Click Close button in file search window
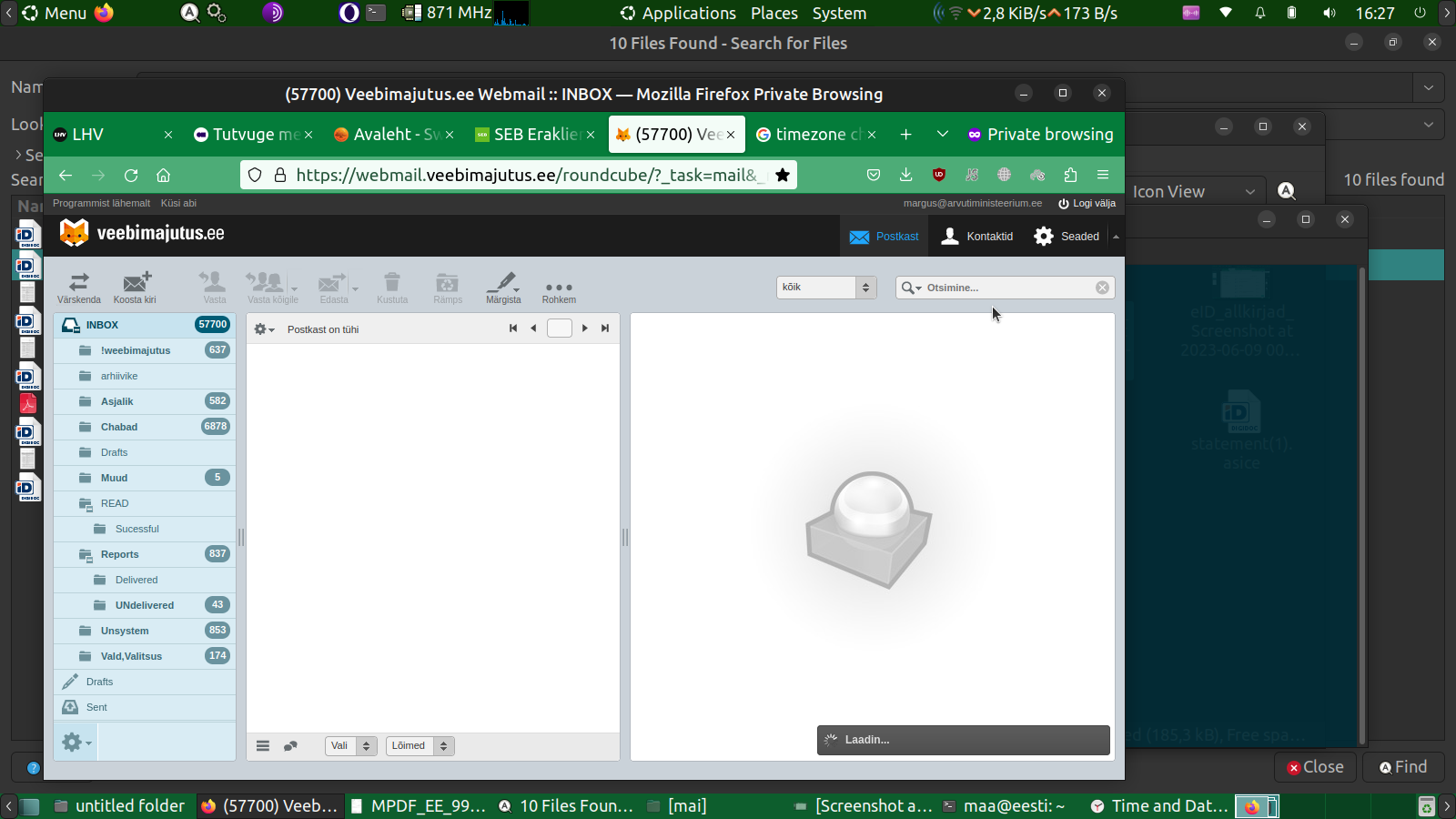The height and width of the screenshot is (819, 1456). click(1315, 767)
